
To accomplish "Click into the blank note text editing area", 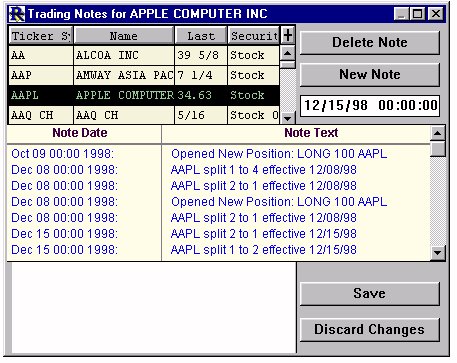I will [153, 308].
